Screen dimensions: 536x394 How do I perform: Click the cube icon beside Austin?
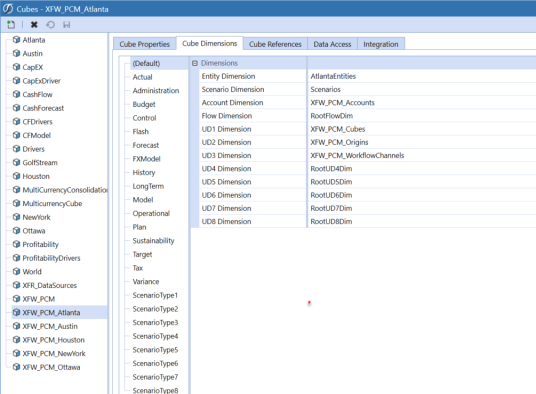click(16, 53)
